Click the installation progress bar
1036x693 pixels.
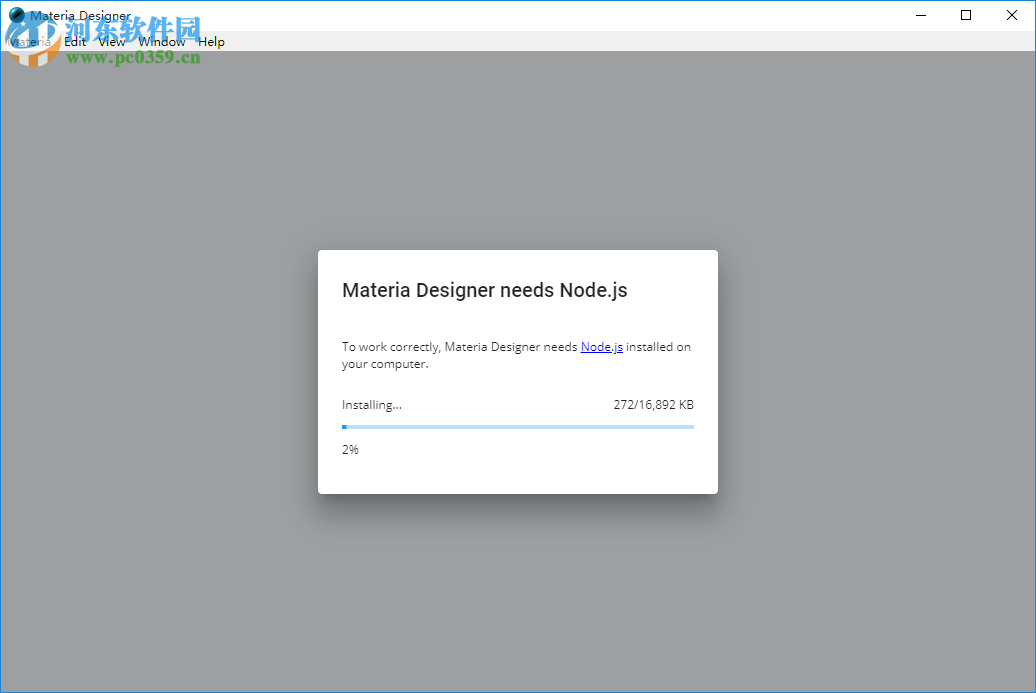518,427
